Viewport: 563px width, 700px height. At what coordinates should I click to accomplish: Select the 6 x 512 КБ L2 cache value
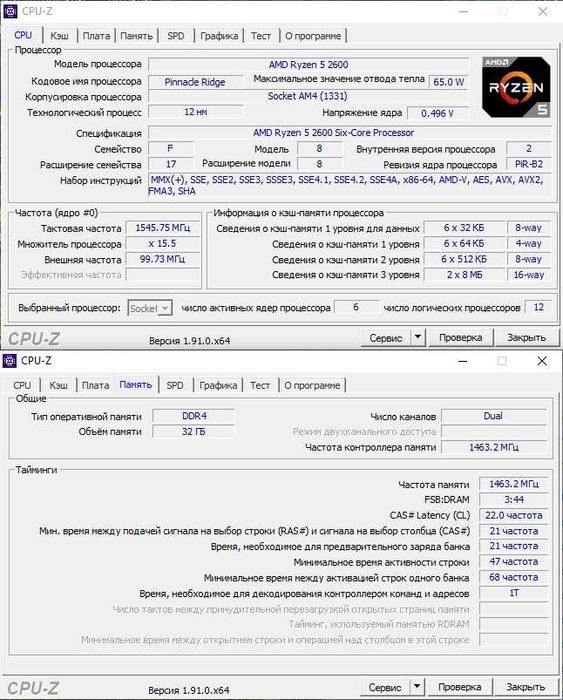pyautogui.click(x=464, y=259)
